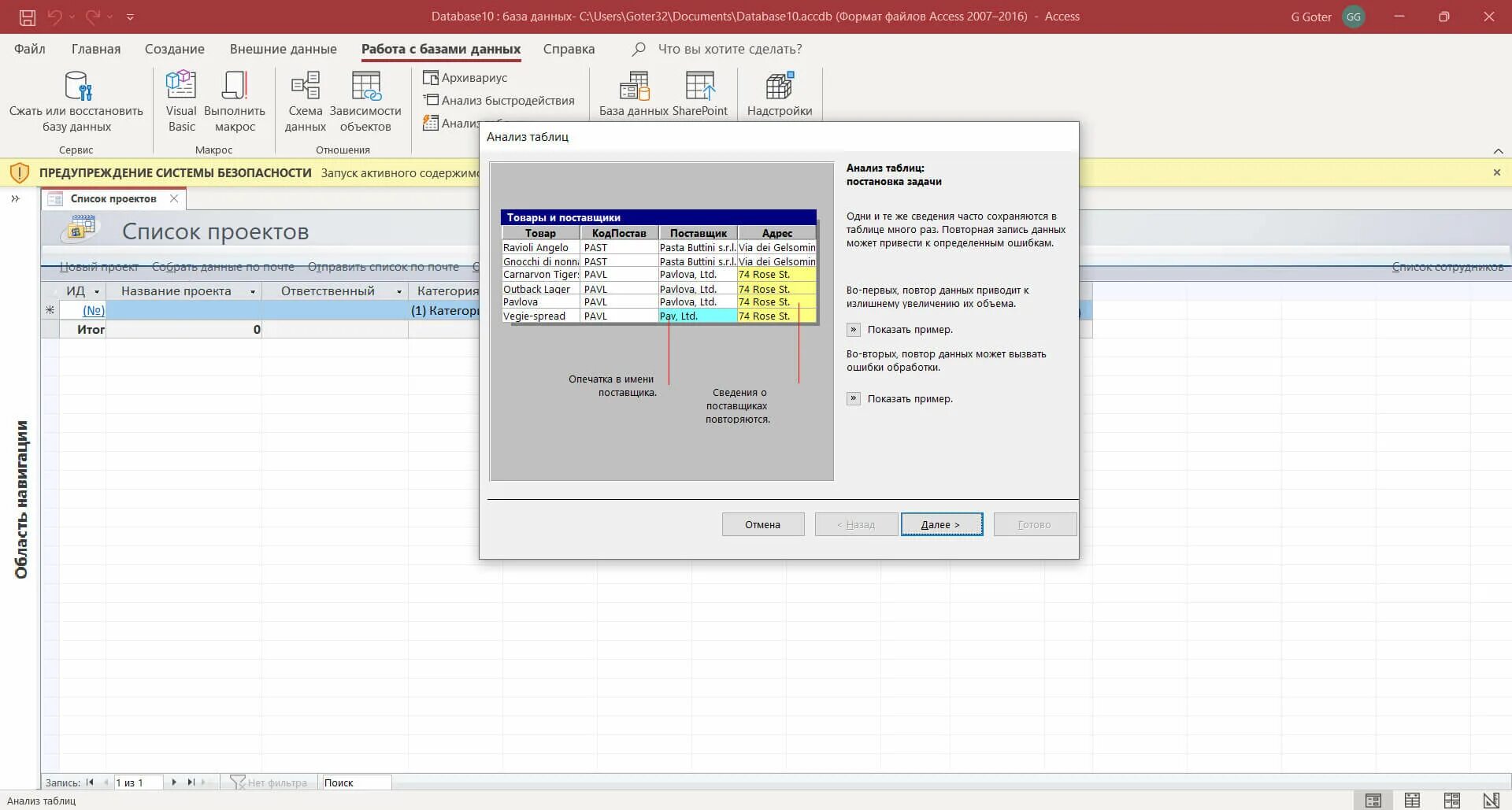
Task: Click the Новый проект link
Action: [x=99, y=267]
